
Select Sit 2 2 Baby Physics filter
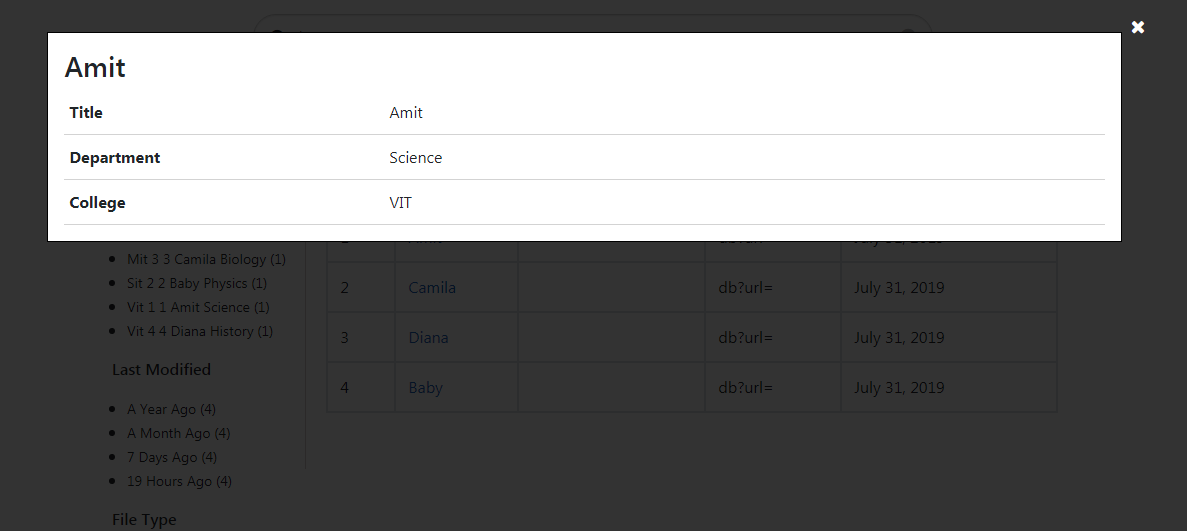click(196, 283)
